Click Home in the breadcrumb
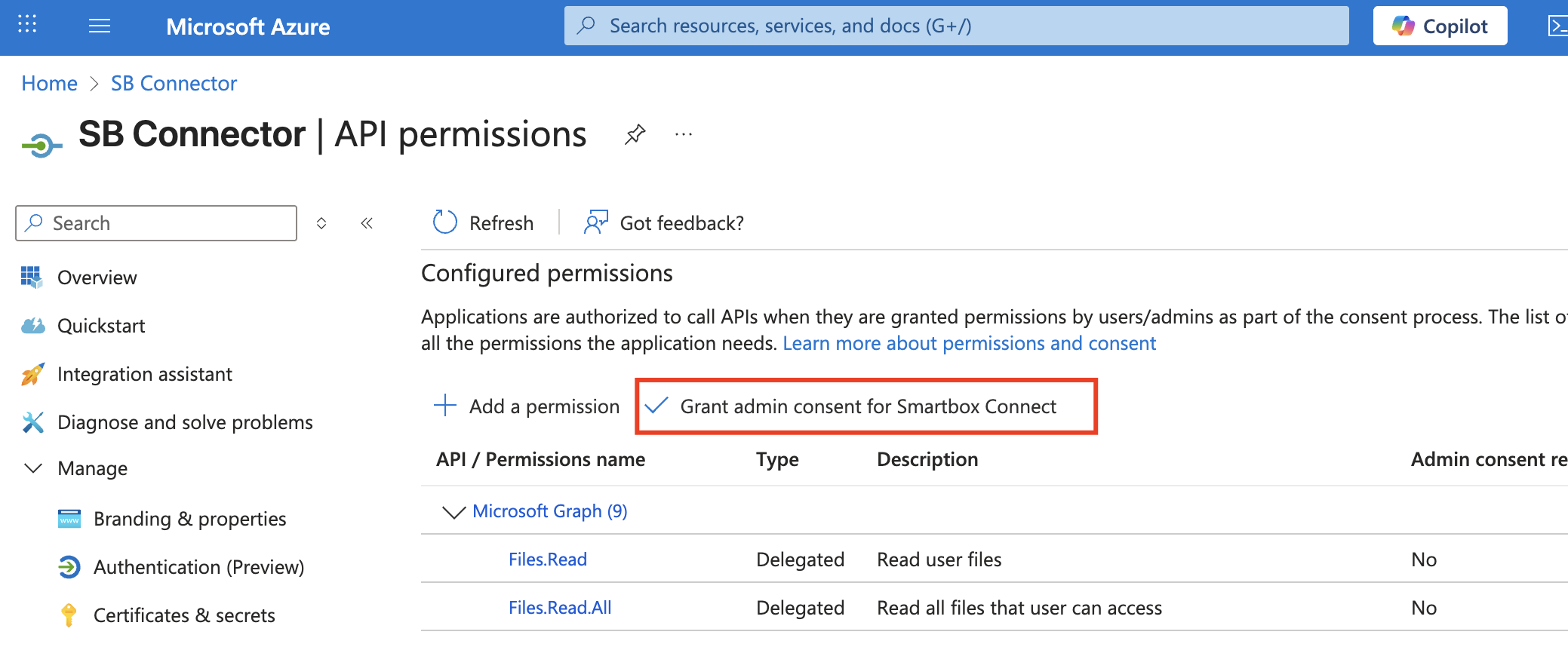The height and width of the screenshot is (647, 1568). coord(49,83)
